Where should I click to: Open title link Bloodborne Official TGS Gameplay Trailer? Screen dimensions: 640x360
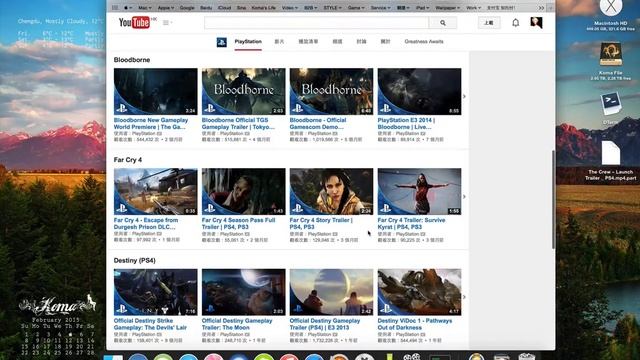[x=238, y=124]
